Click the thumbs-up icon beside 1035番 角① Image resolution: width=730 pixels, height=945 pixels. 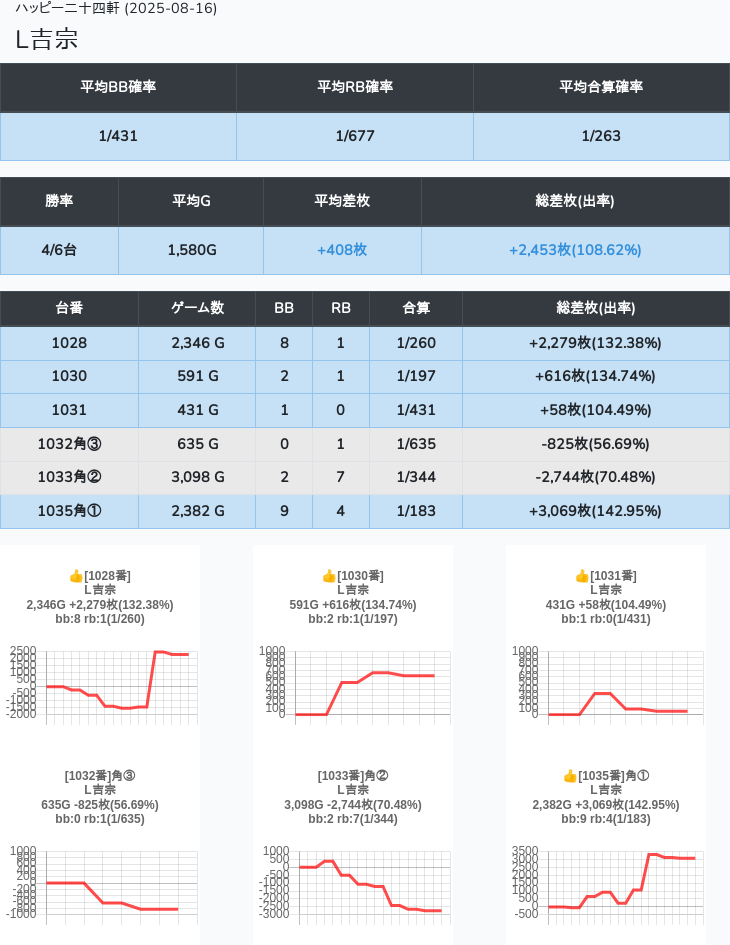(x=571, y=776)
